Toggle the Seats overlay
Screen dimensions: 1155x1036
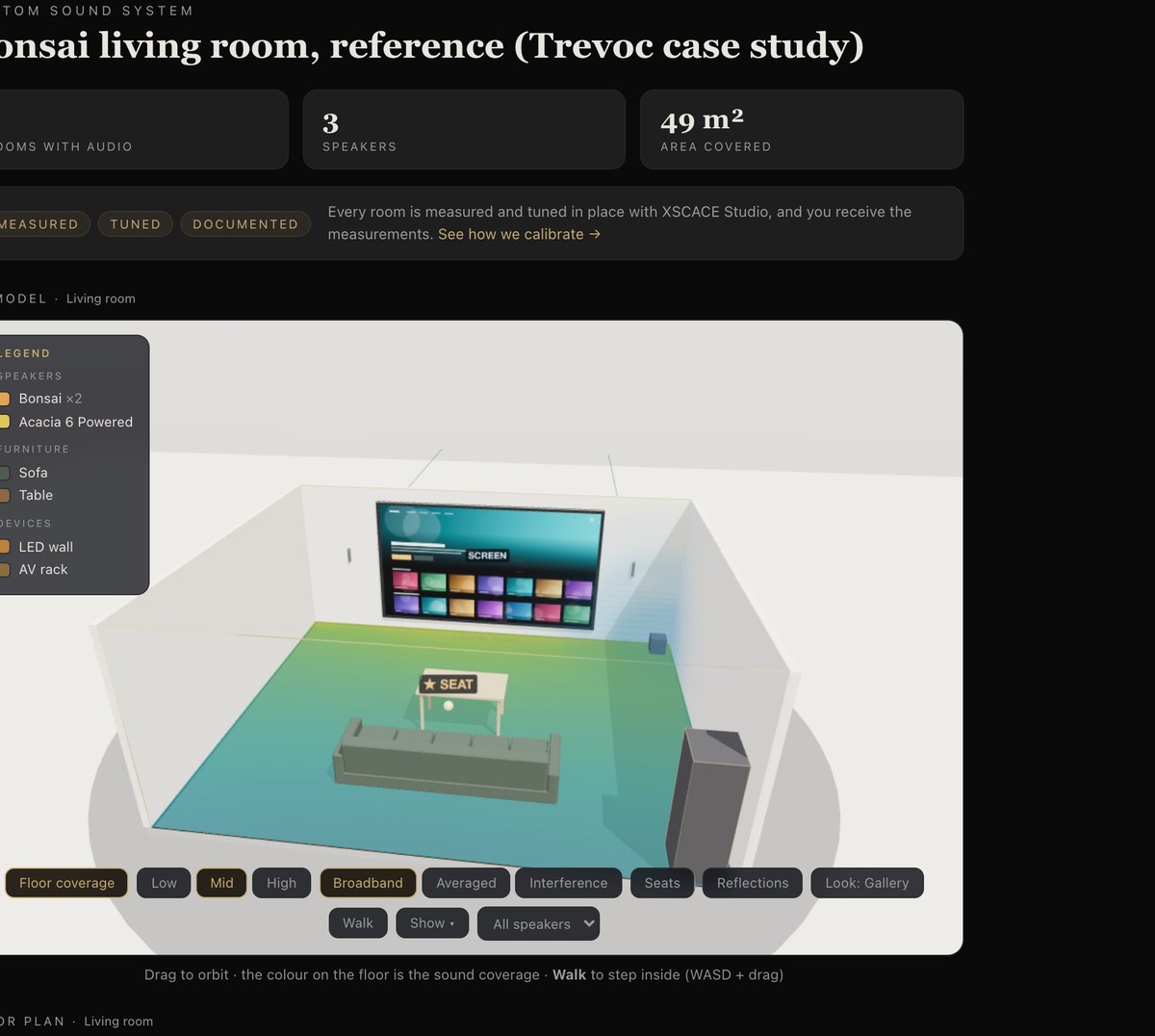(x=662, y=883)
